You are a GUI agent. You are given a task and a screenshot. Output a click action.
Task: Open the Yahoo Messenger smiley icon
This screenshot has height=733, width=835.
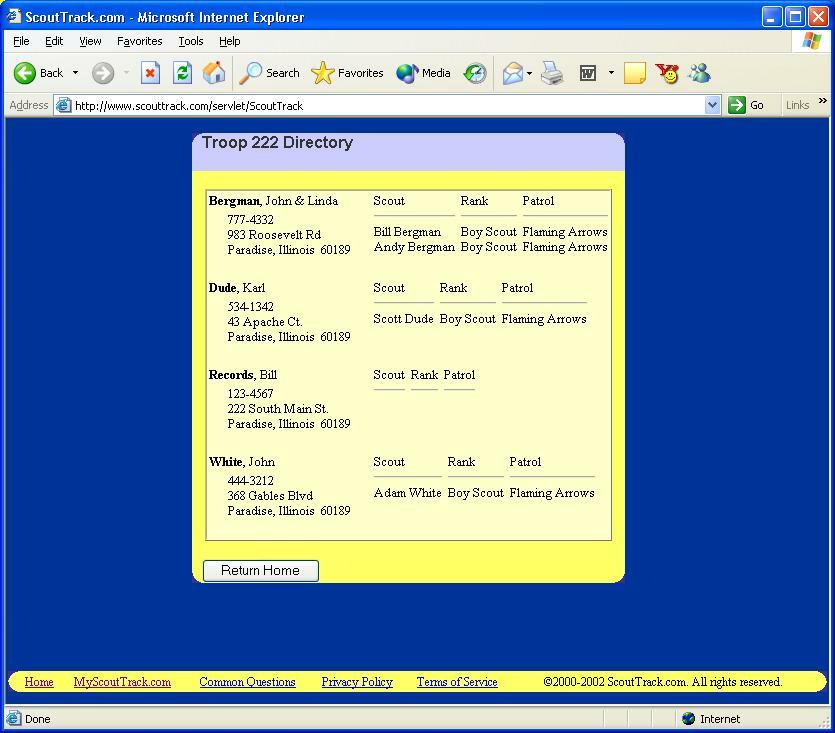point(667,73)
